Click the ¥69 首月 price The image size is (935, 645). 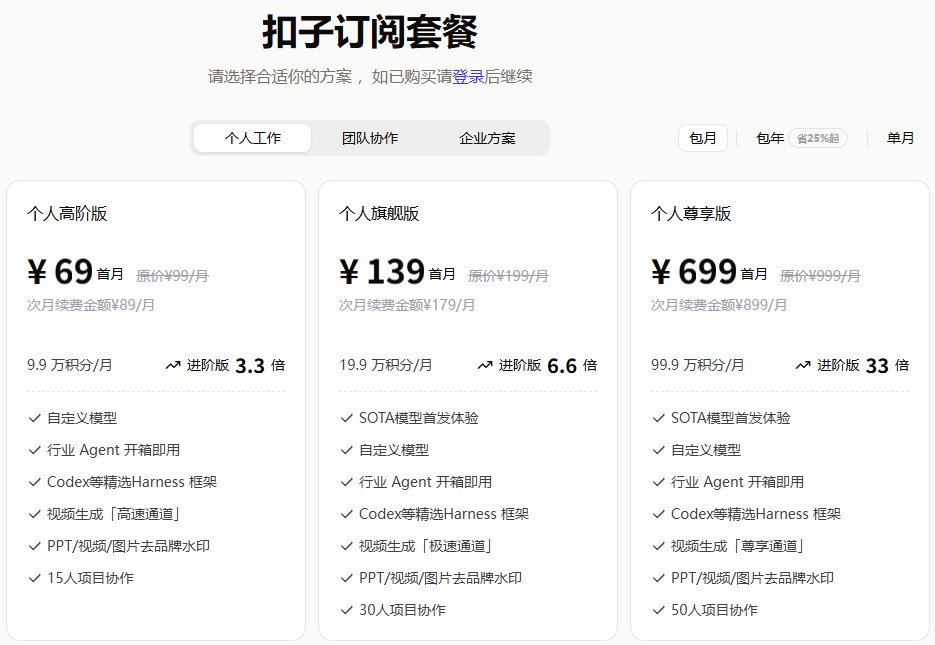[x=75, y=272]
